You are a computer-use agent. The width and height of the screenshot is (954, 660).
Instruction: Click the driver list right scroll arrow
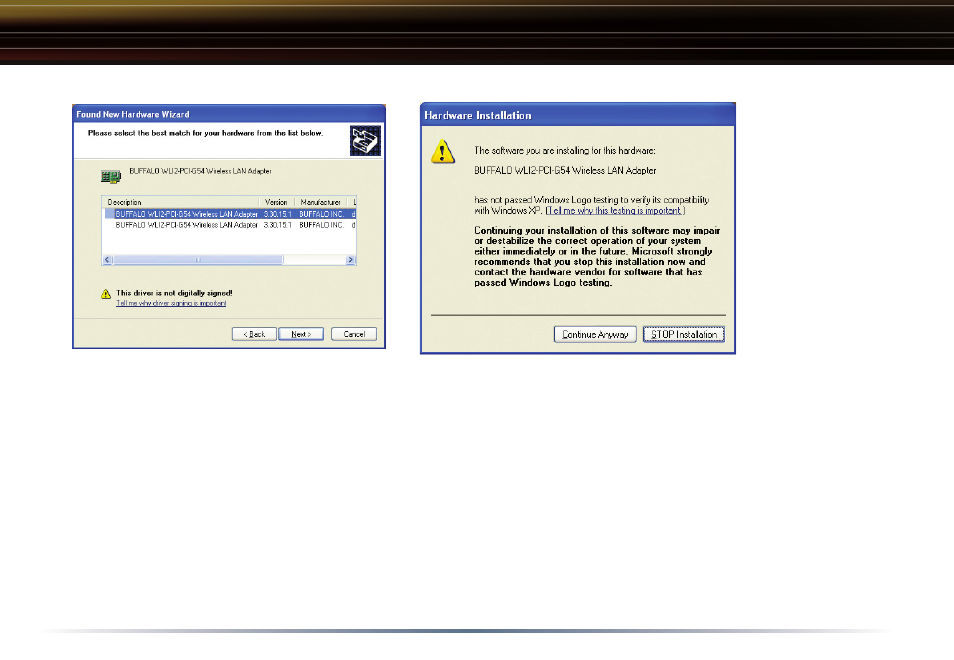click(x=350, y=260)
